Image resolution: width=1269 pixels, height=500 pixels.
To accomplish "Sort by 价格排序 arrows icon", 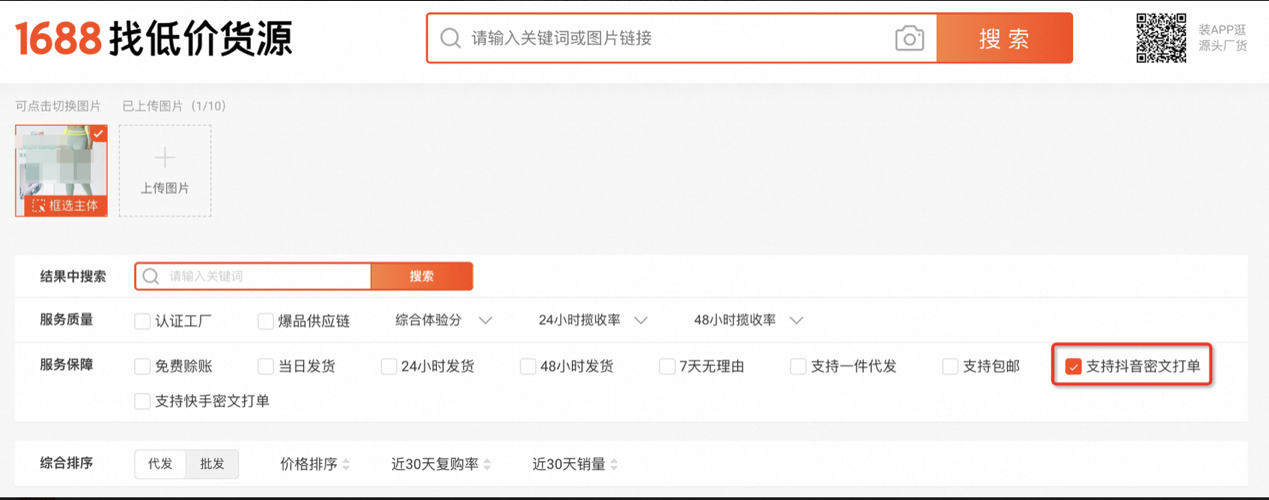I will [346, 464].
